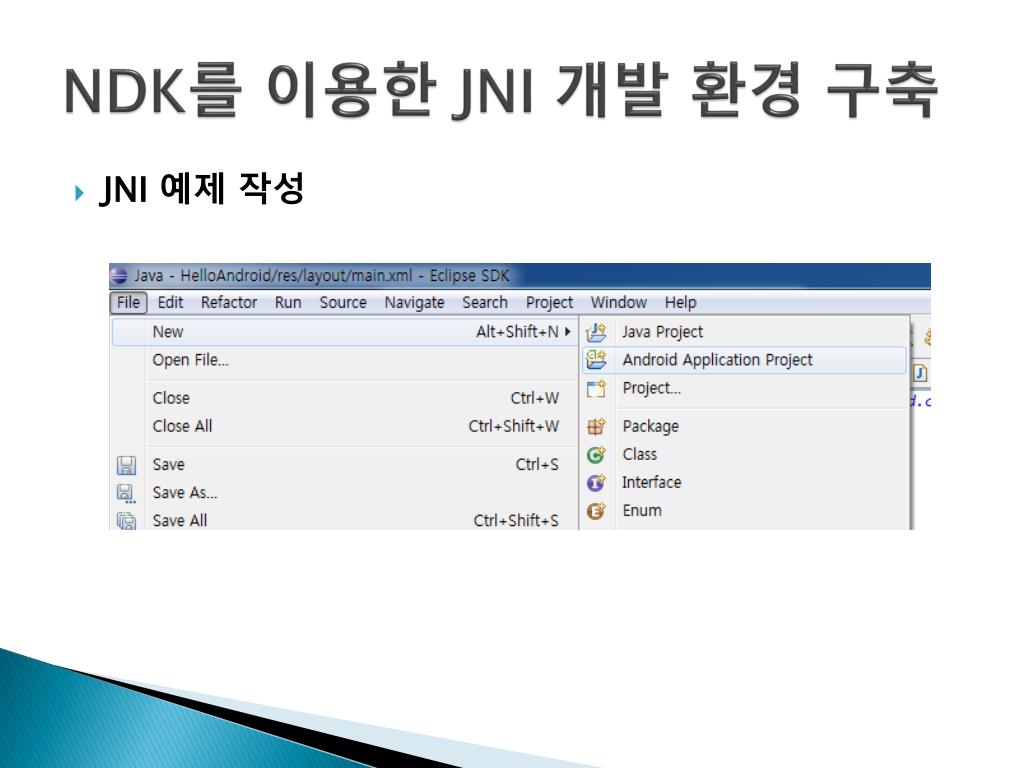Choose Save from the File menu
1024x768 pixels.
coord(345,464)
